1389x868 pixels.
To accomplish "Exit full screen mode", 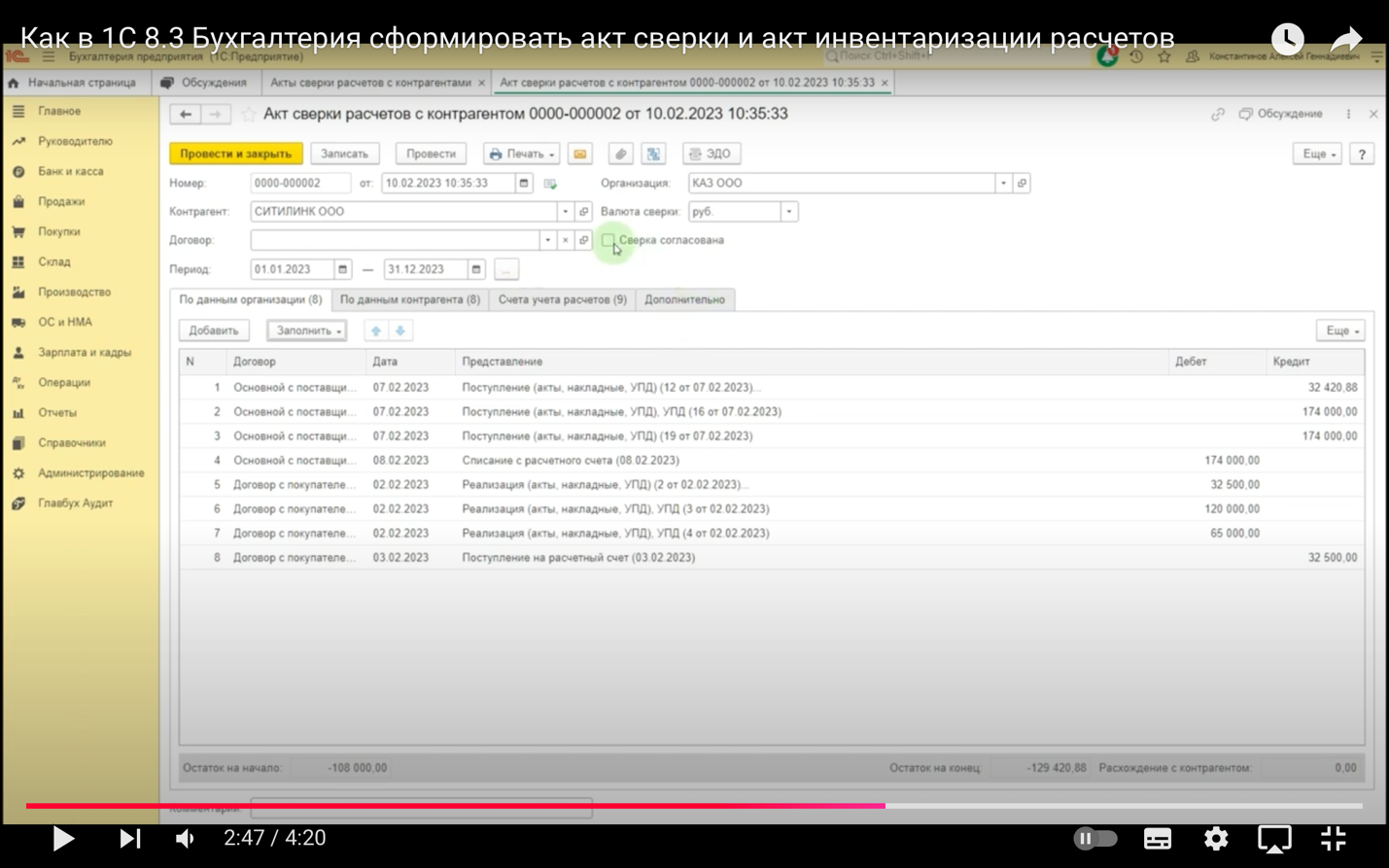I will [1334, 838].
